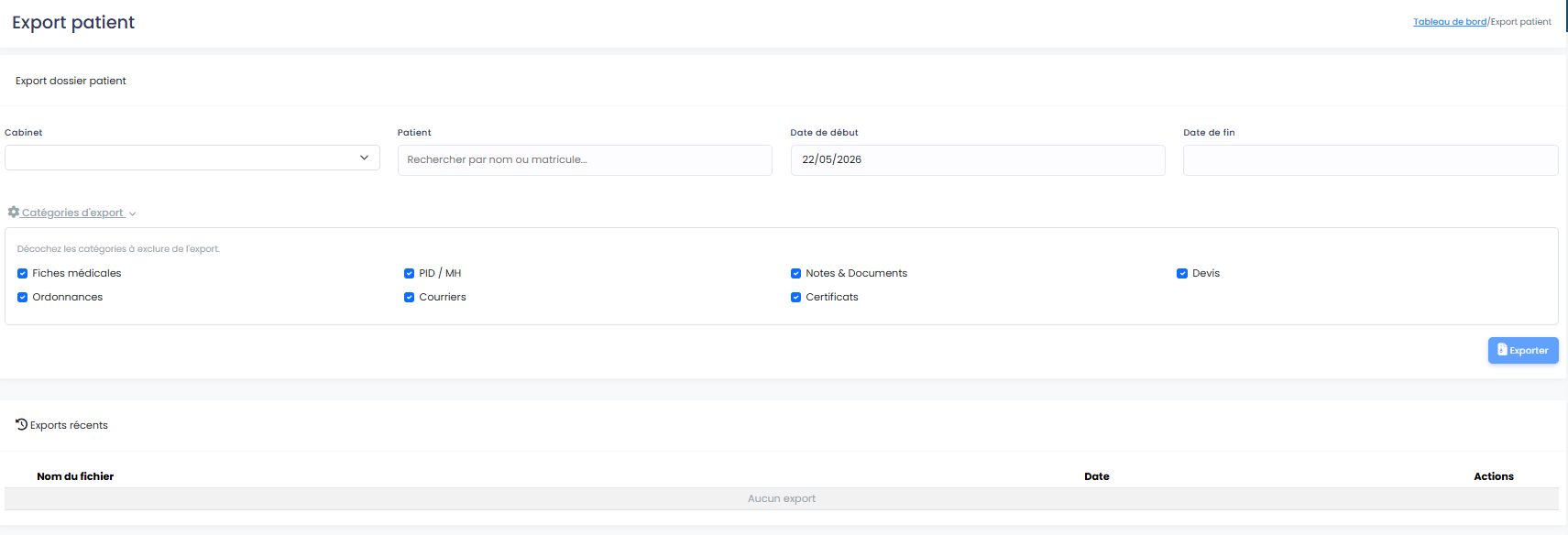Screen dimensions: 1568x535
Task: Click the file icon on Exporter button
Action: coord(1502,349)
